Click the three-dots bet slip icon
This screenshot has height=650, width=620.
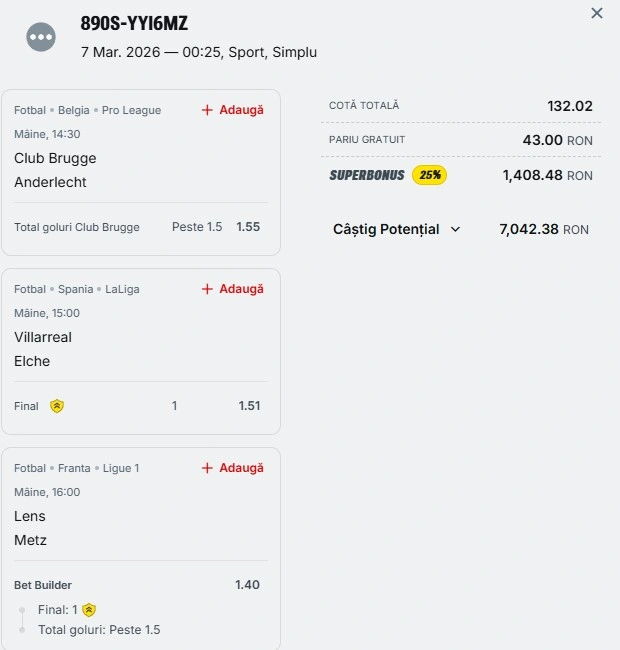tap(41, 37)
